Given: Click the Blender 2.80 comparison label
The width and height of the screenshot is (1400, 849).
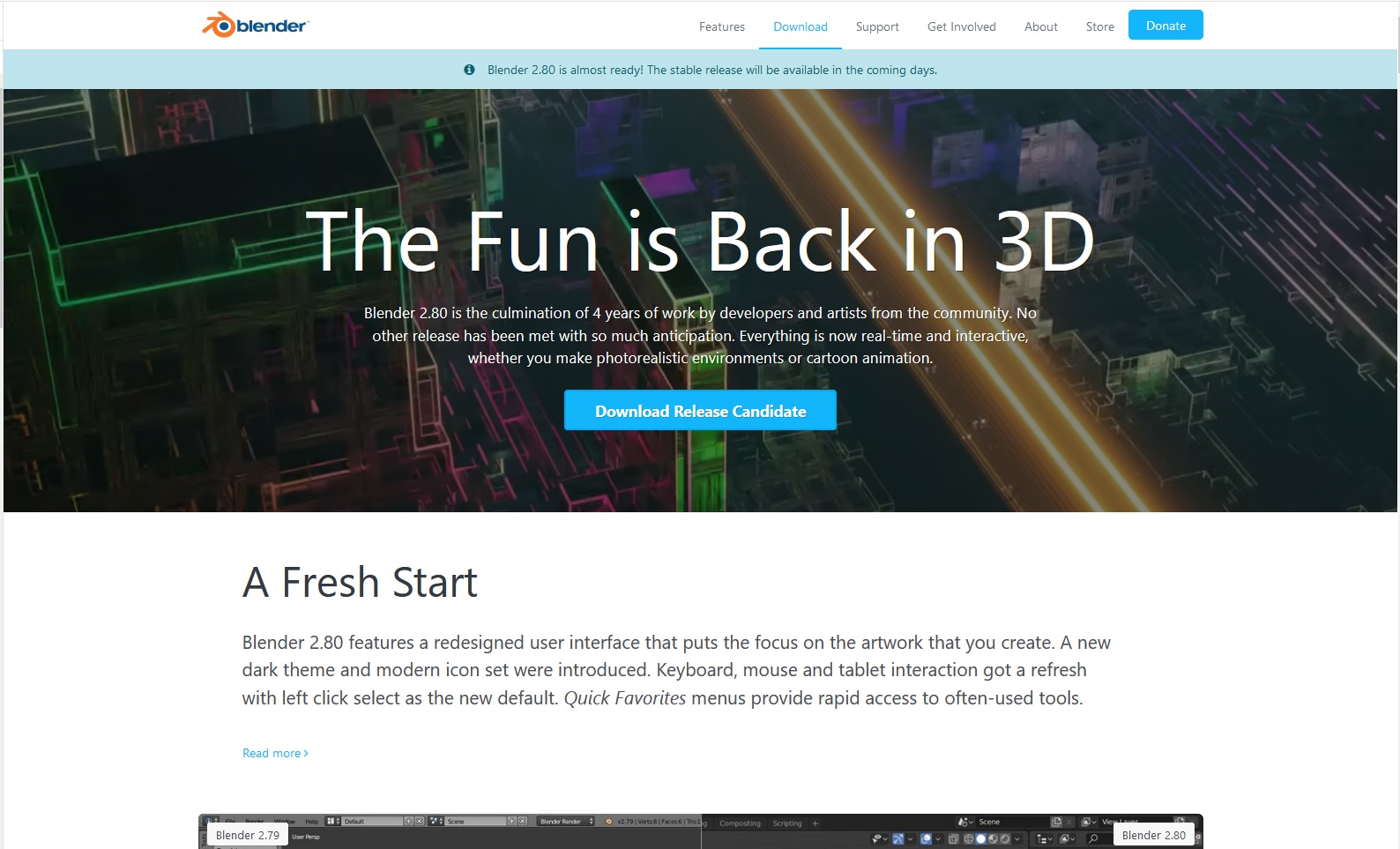Looking at the screenshot, I should 1154,835.
